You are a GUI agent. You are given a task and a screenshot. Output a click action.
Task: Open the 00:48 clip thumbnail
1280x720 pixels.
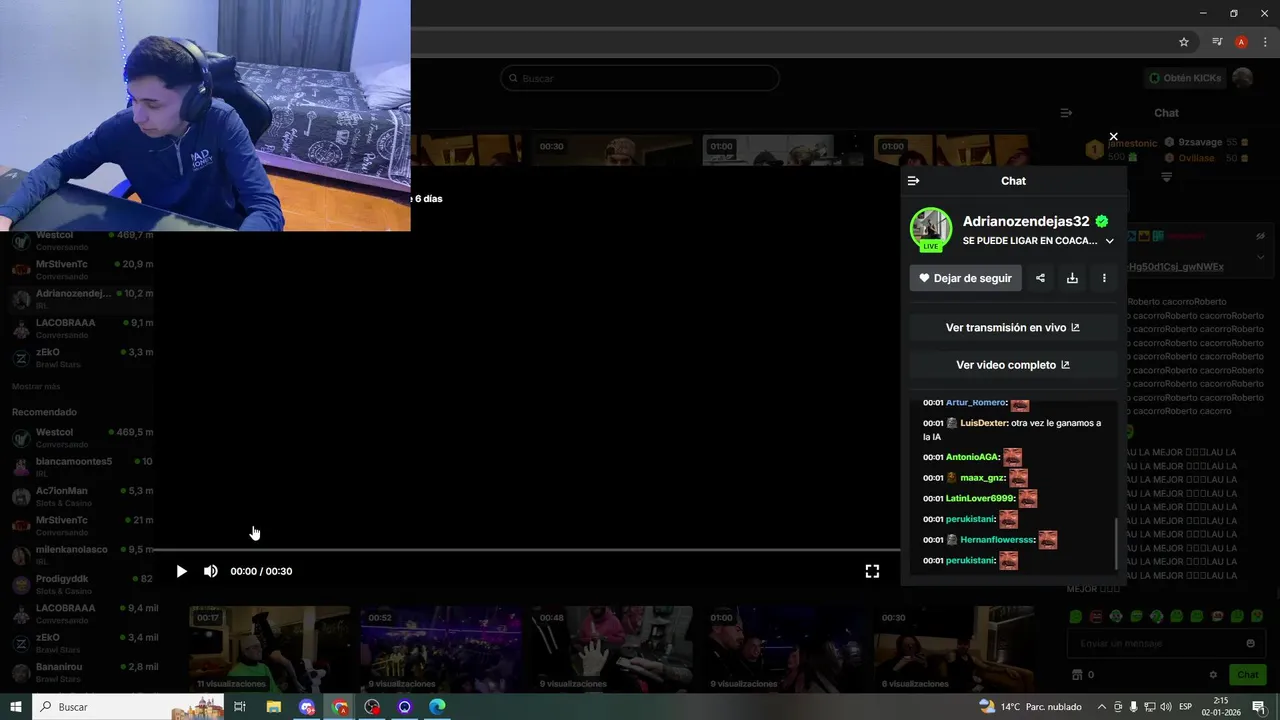tap(611, 649)
